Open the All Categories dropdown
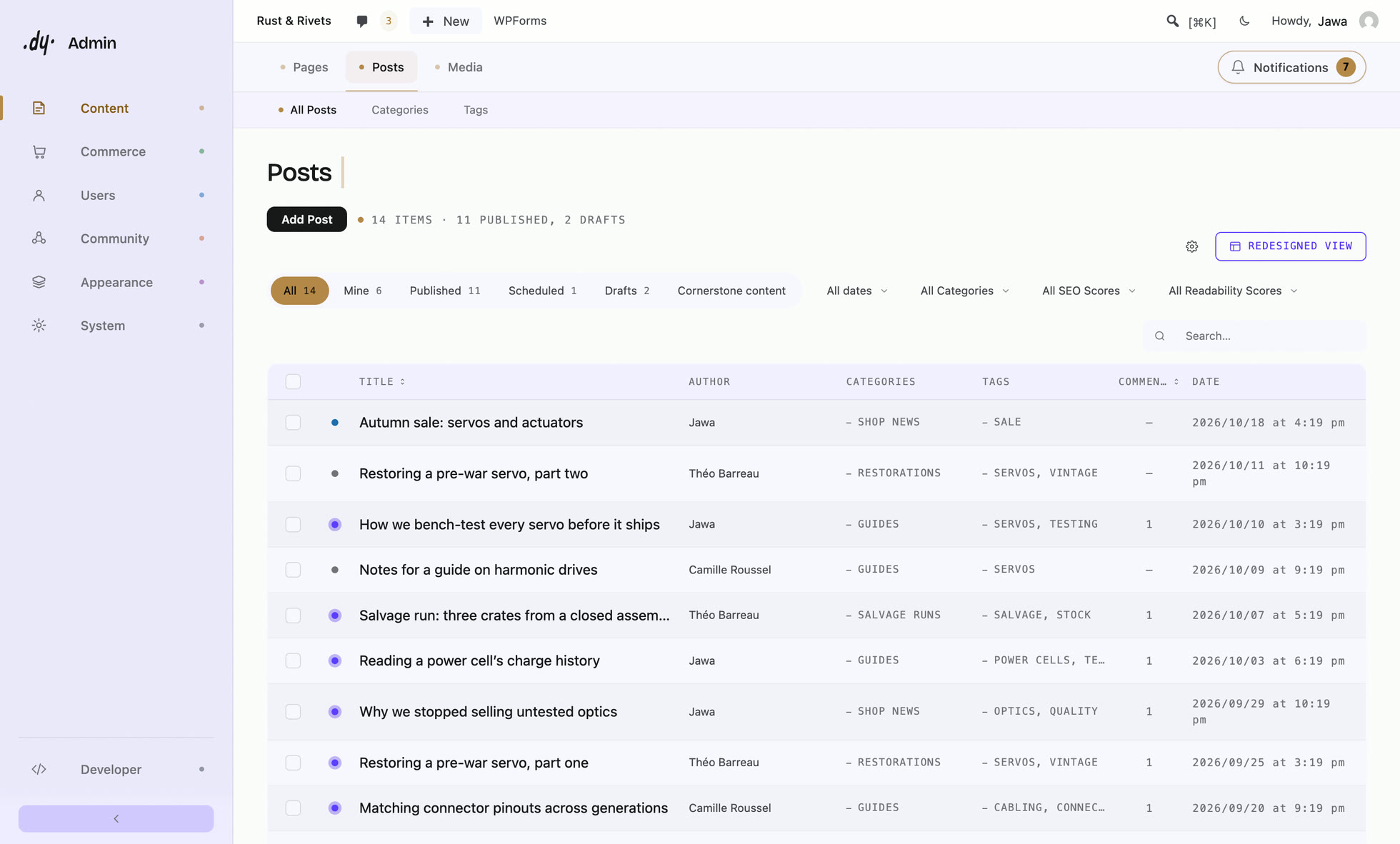 964,291
